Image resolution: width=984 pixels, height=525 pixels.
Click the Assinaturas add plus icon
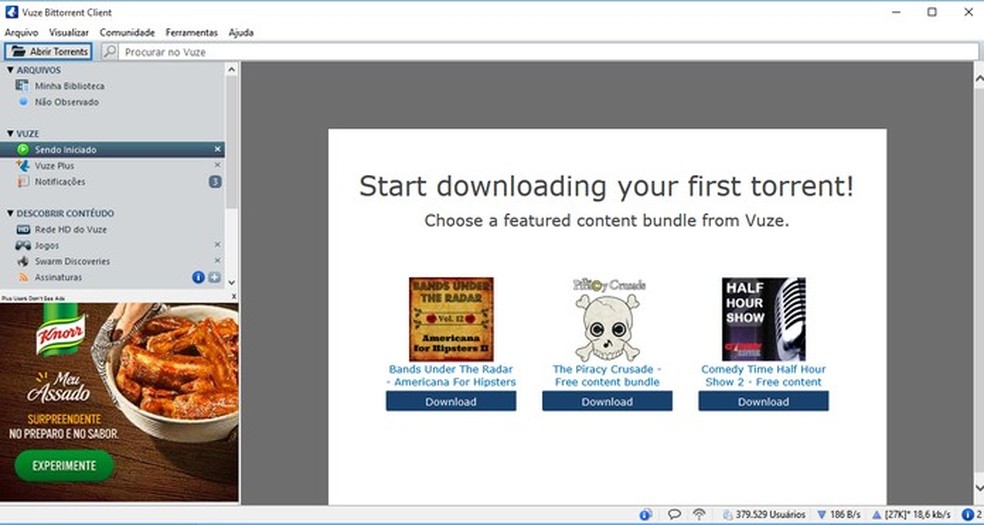tap(215, 277)
